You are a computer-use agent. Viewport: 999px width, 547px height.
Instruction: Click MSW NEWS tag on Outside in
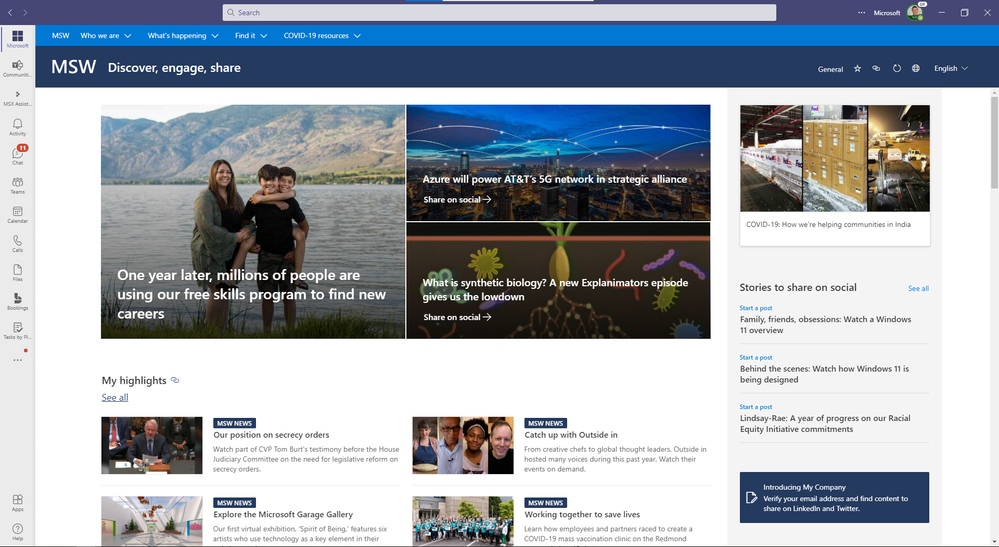(x=545, y=423)
